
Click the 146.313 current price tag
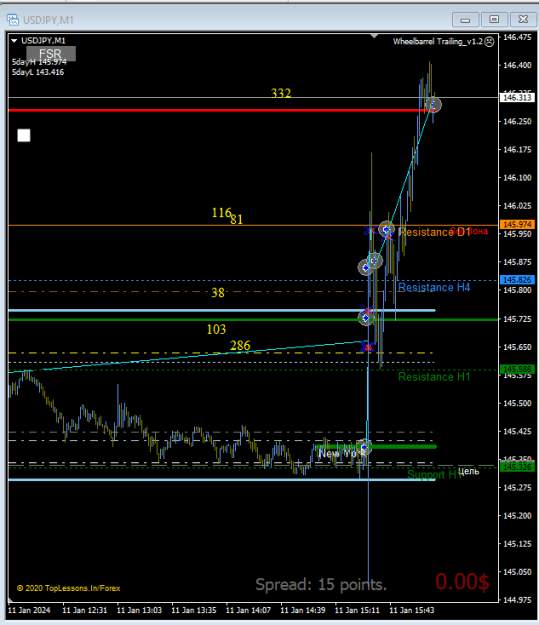pos(517,98)
